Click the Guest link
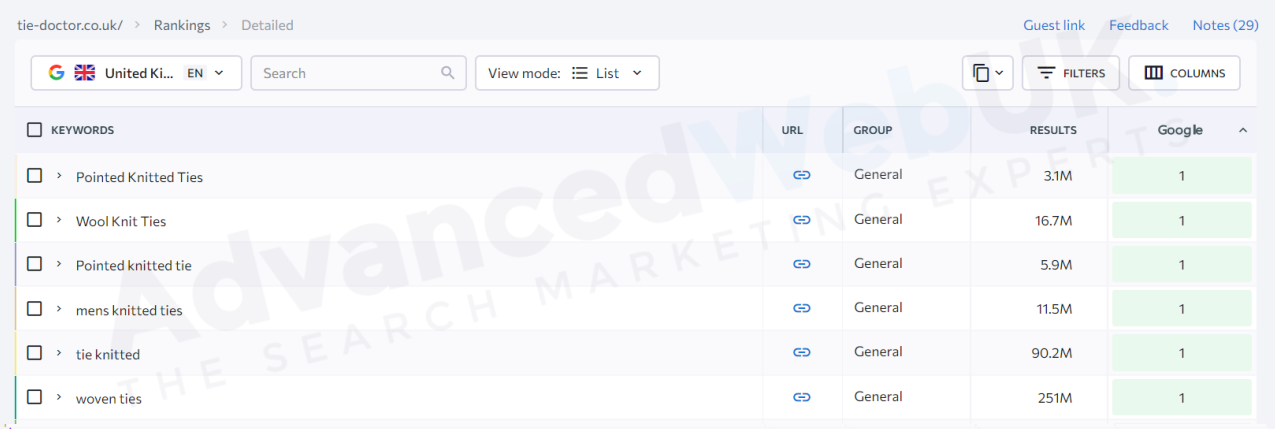This screenshot has height=429, width=1275. point(1054,25)
